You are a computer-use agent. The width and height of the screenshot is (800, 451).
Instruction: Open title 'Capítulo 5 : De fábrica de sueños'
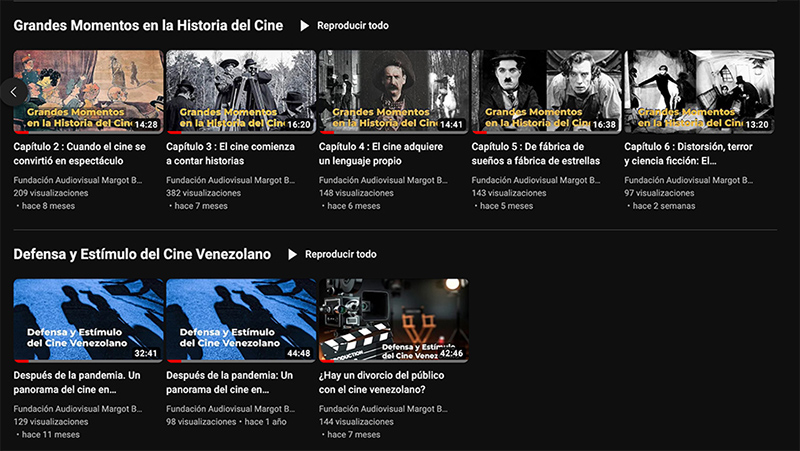536,154
